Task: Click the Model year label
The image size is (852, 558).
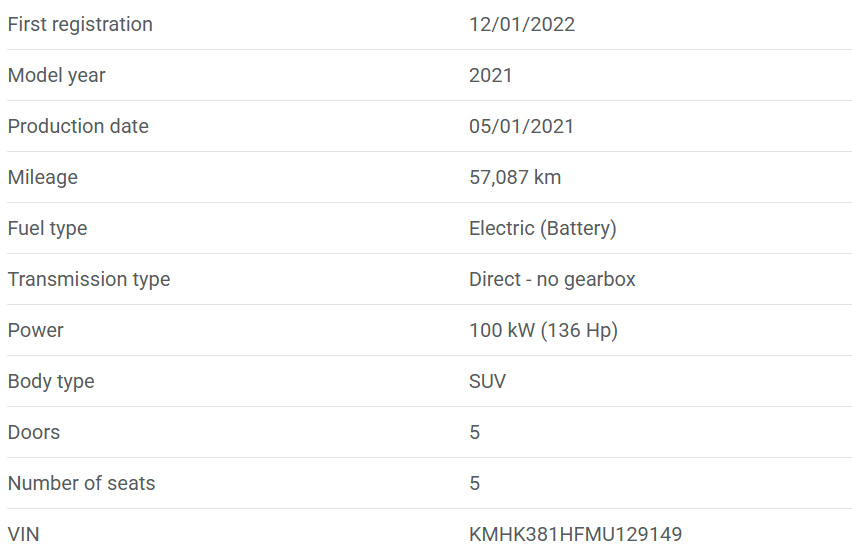Action: 56,75
